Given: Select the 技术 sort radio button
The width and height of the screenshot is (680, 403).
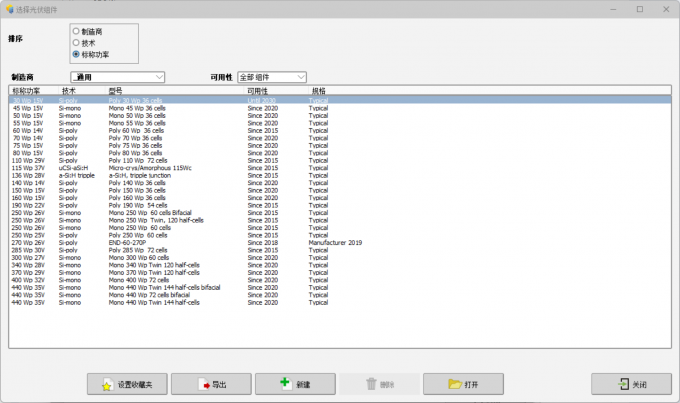Looking at the screenshot, I should tap(76, 43).
